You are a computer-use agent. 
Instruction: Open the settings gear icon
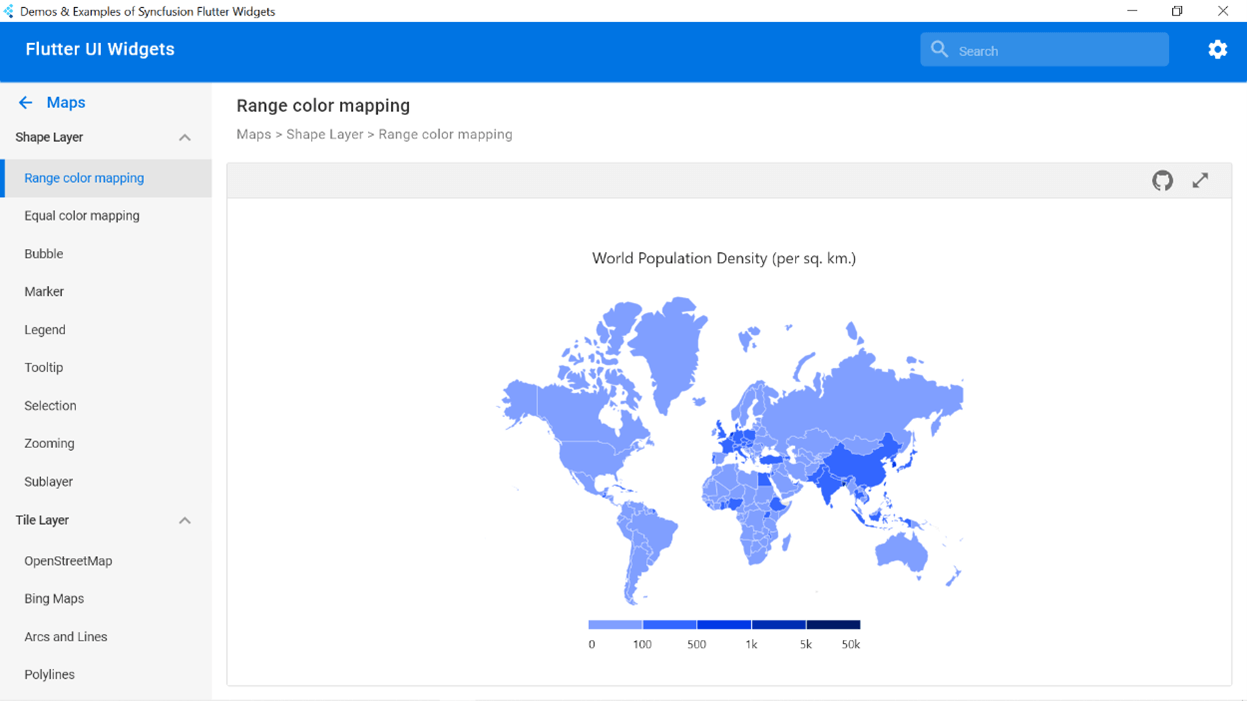[1217, 50]
